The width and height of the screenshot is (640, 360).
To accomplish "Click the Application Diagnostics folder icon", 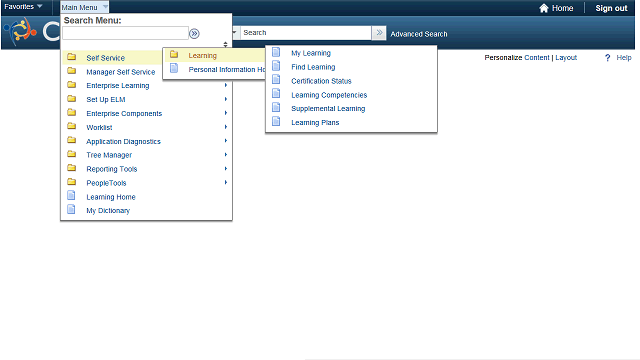I will coord(71,140).
